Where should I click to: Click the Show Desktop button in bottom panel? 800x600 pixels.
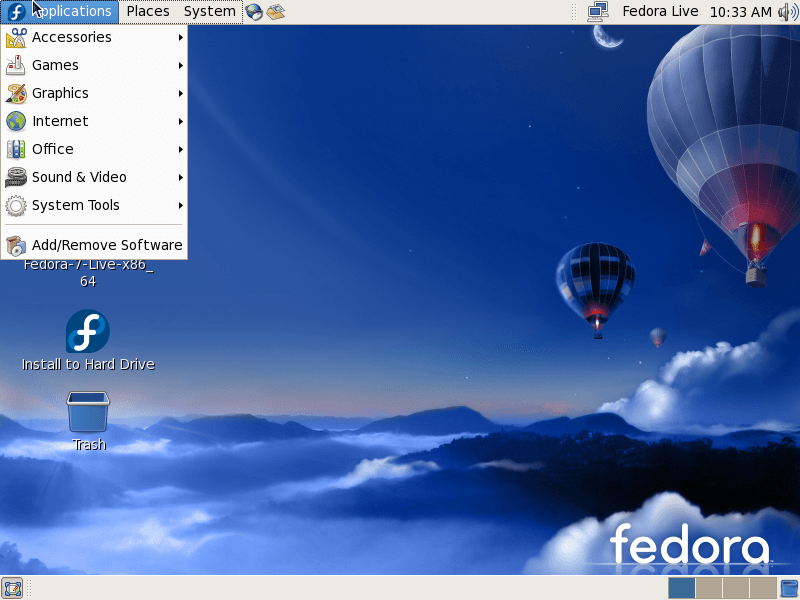coord(12,588)
